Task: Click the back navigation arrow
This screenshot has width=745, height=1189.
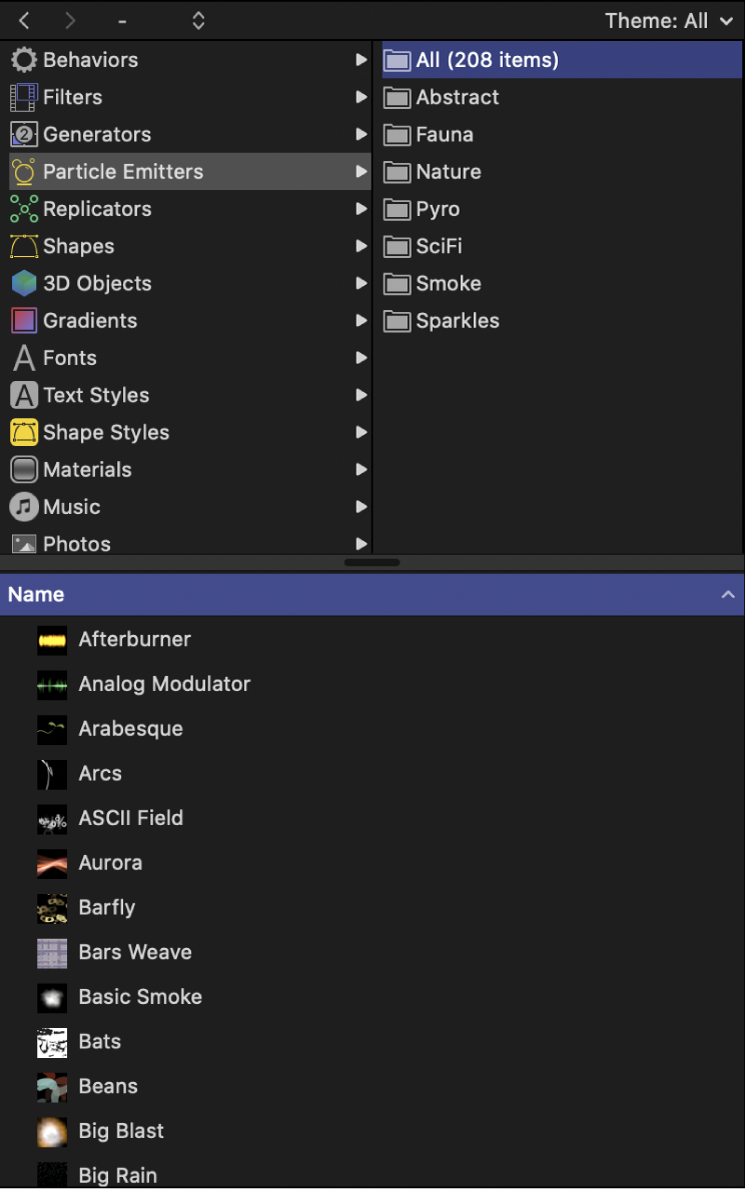Action: [x=22, y=20]
